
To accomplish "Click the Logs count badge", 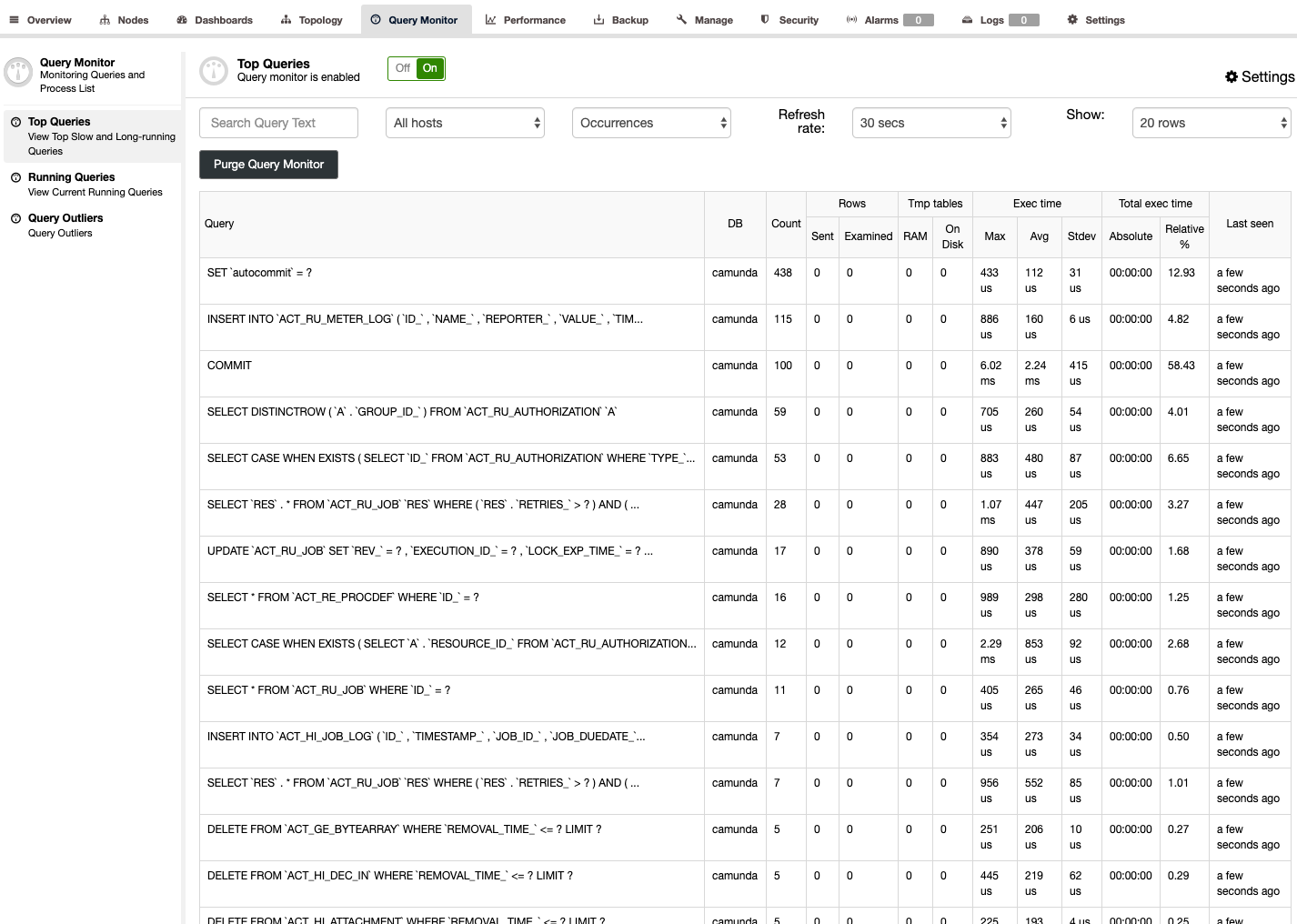I will point(1024,20).
